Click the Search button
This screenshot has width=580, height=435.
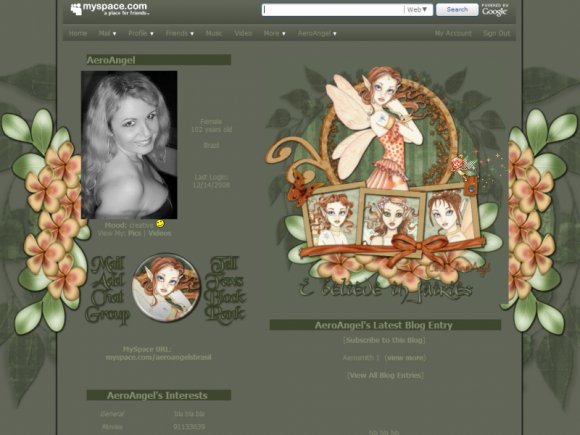click(457, 10)
